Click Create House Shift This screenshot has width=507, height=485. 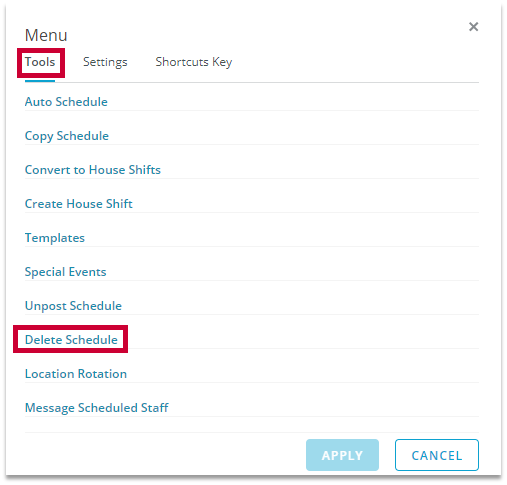79,204
